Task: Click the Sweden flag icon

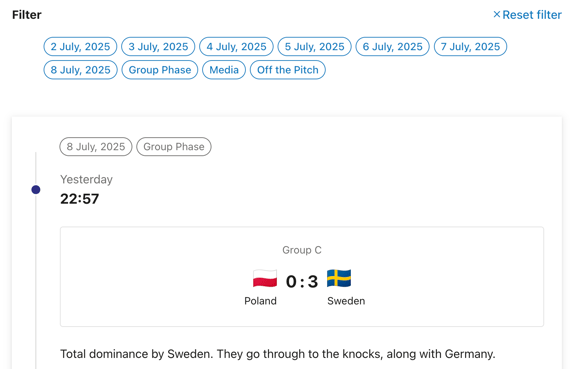Action: click(339, 278)
